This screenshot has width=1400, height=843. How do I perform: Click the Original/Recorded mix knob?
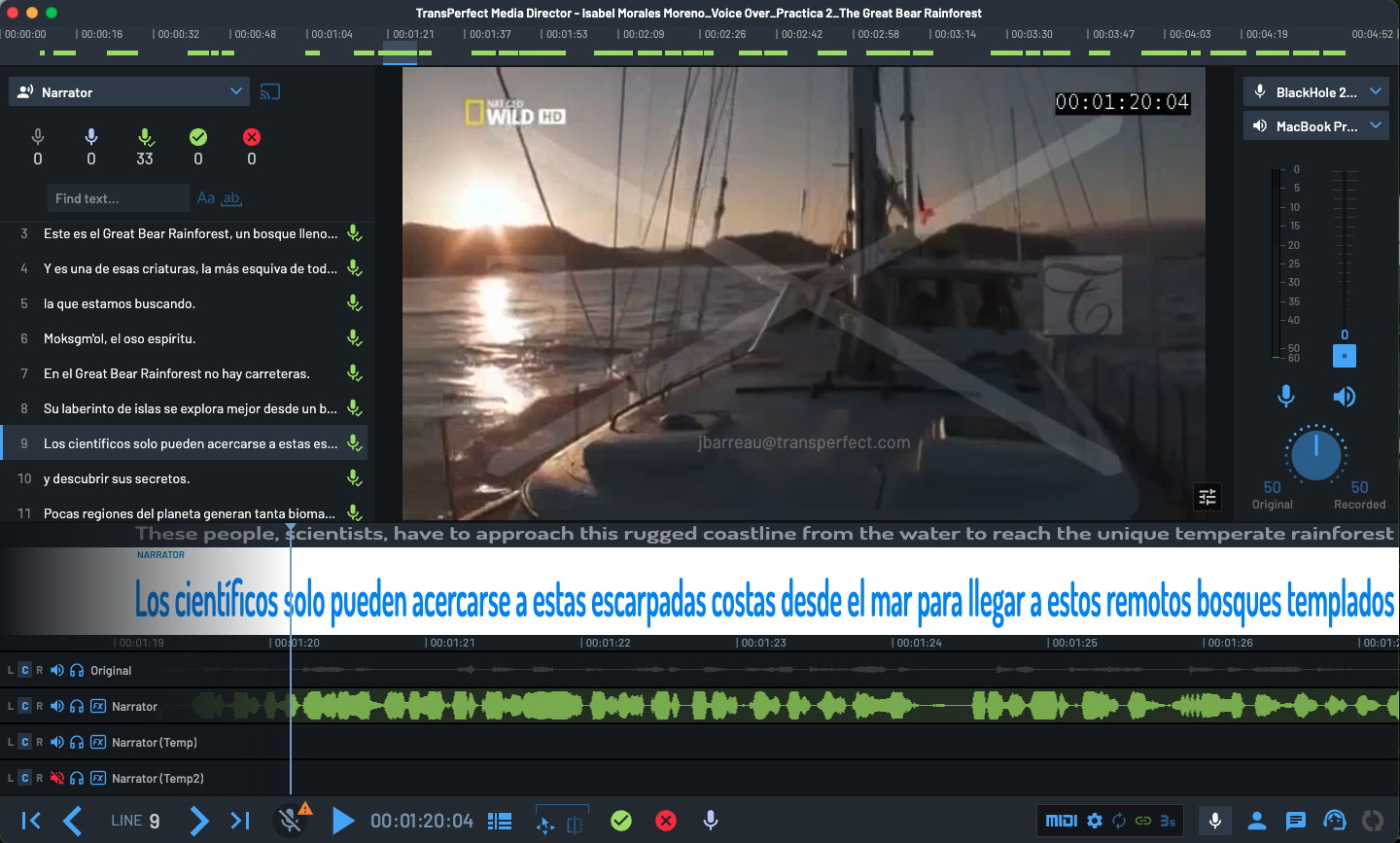pyautogui.click(x=1316, y=453)
